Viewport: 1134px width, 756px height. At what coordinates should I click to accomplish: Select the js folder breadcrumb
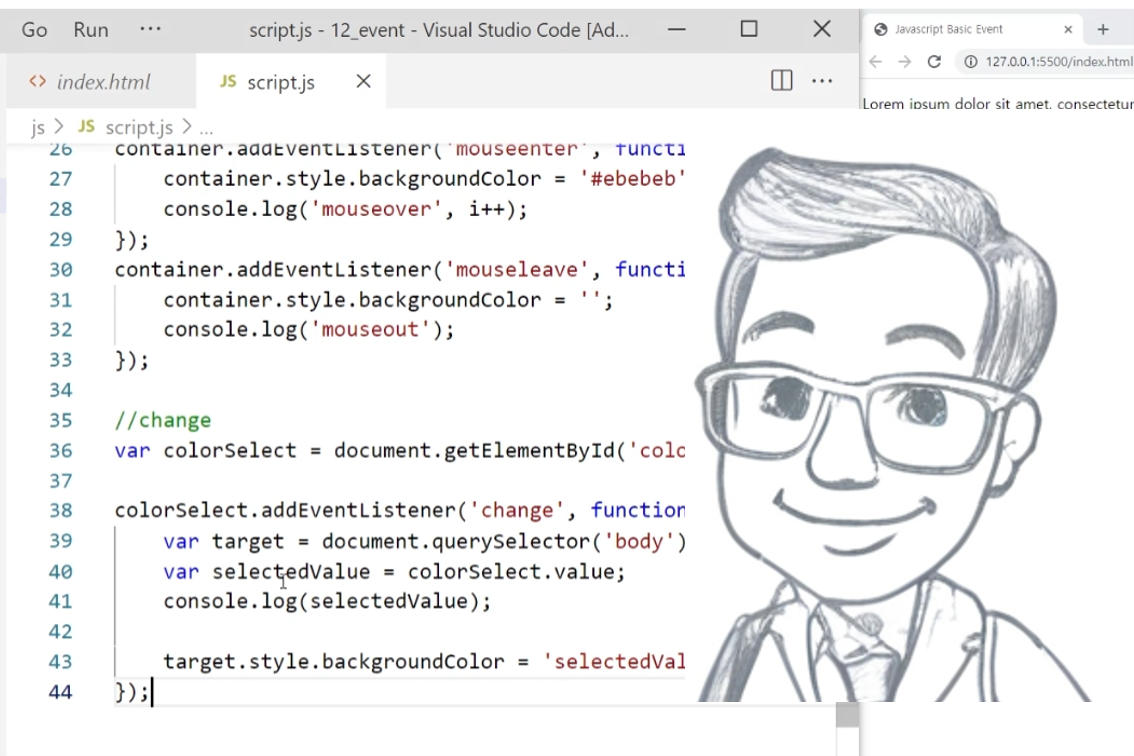[x=38, y=127]
